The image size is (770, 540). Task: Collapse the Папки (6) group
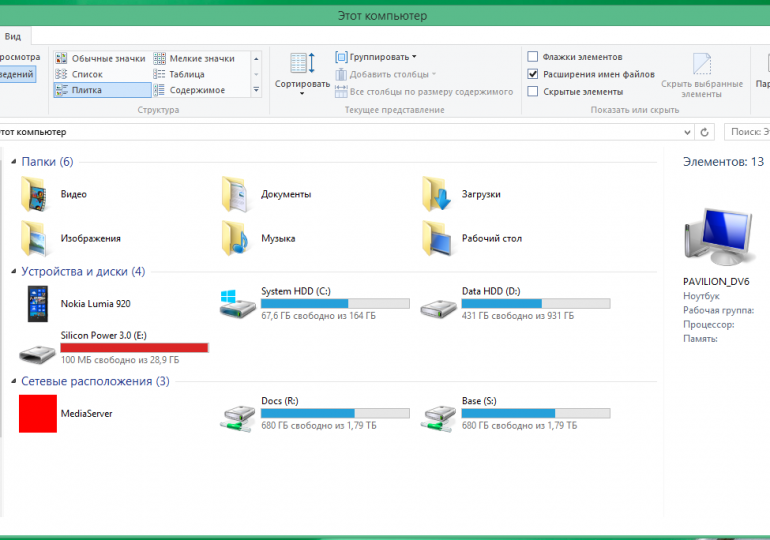click(13, 162)
